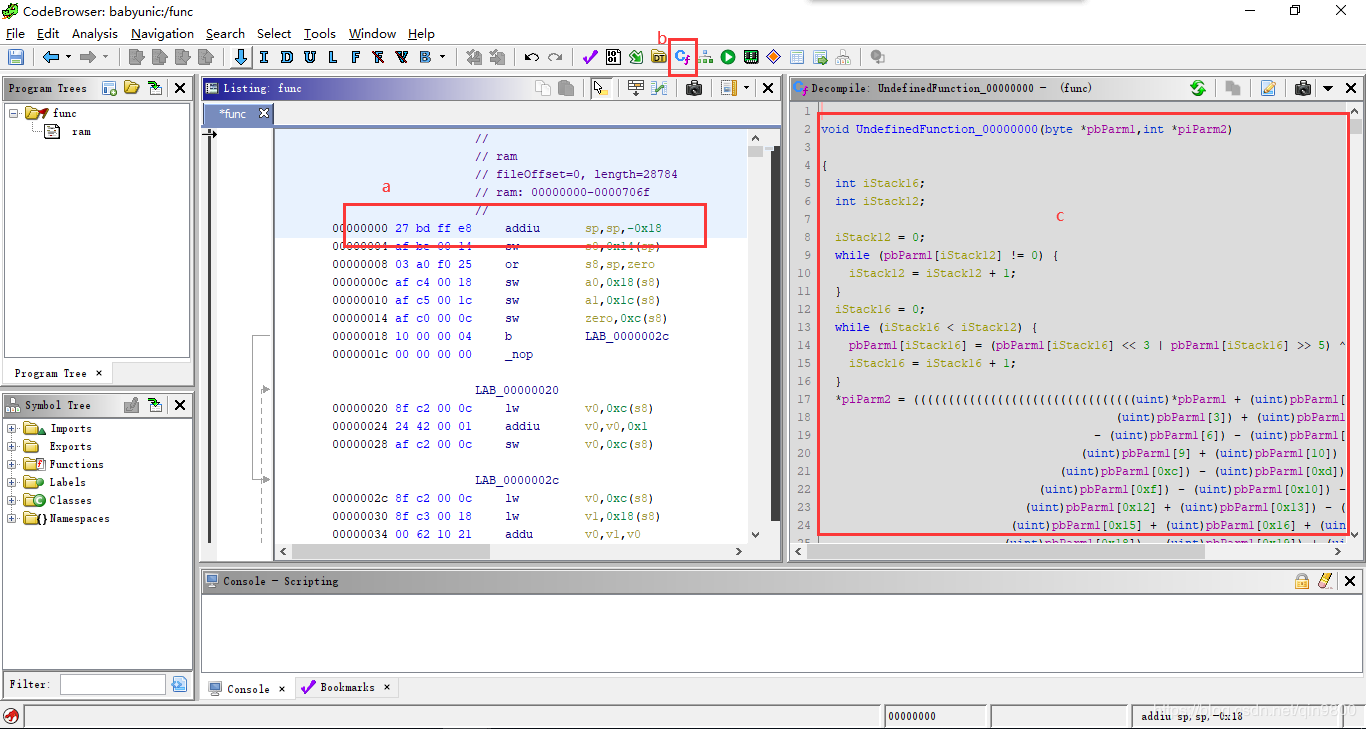Switch to the Bookmarks tab
Screen dimensions: 1366x729
[346, 688]
